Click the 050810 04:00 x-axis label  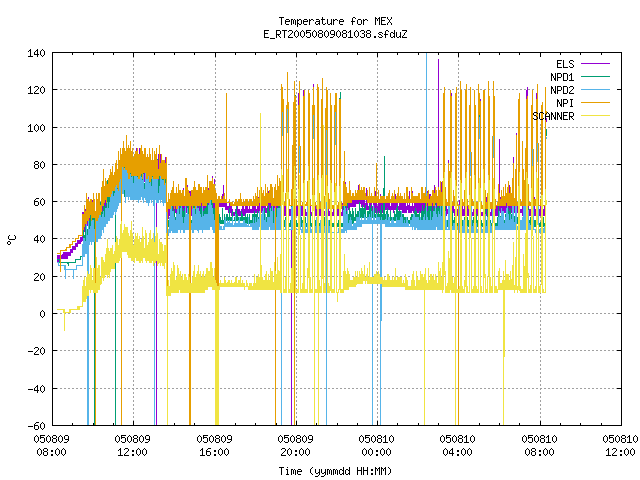click(458, 445)
